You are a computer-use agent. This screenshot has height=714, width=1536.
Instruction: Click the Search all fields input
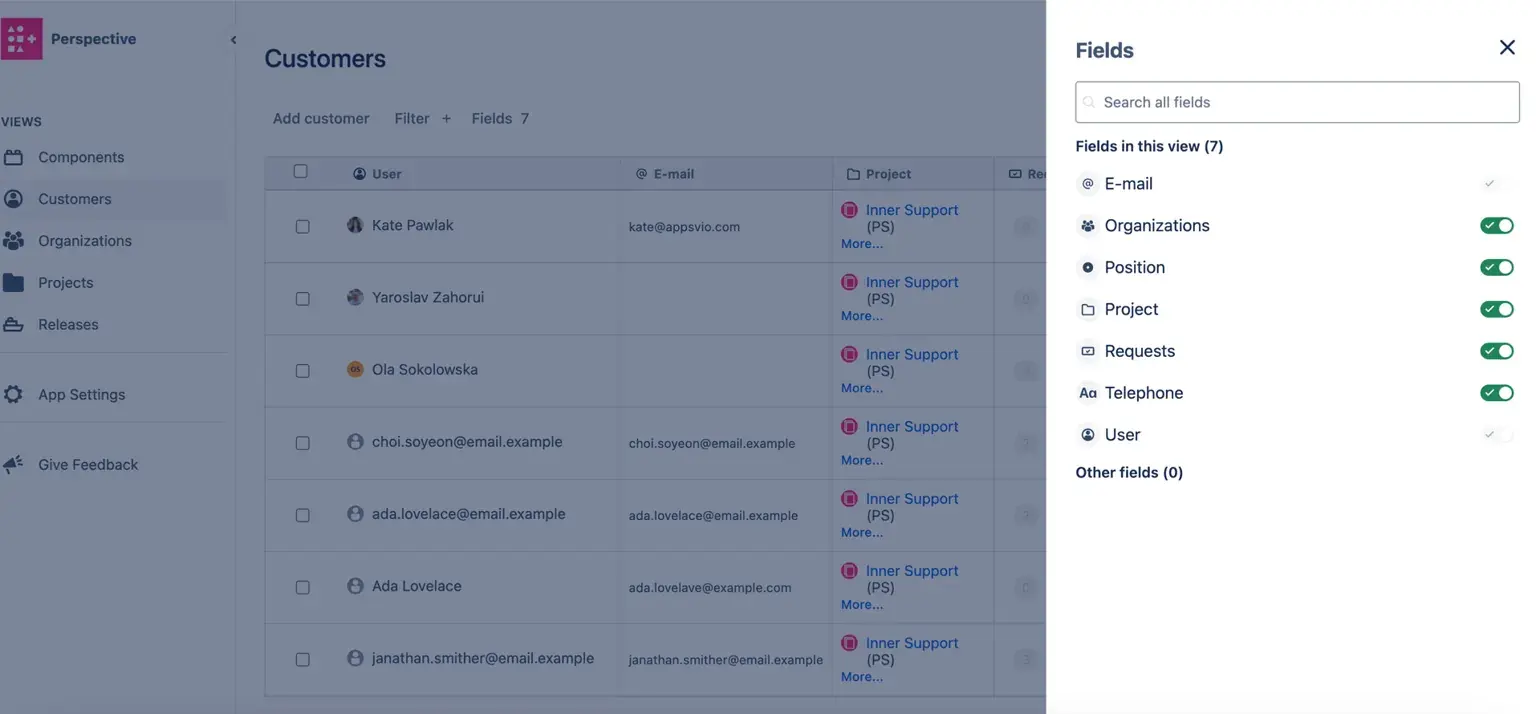1297,102
